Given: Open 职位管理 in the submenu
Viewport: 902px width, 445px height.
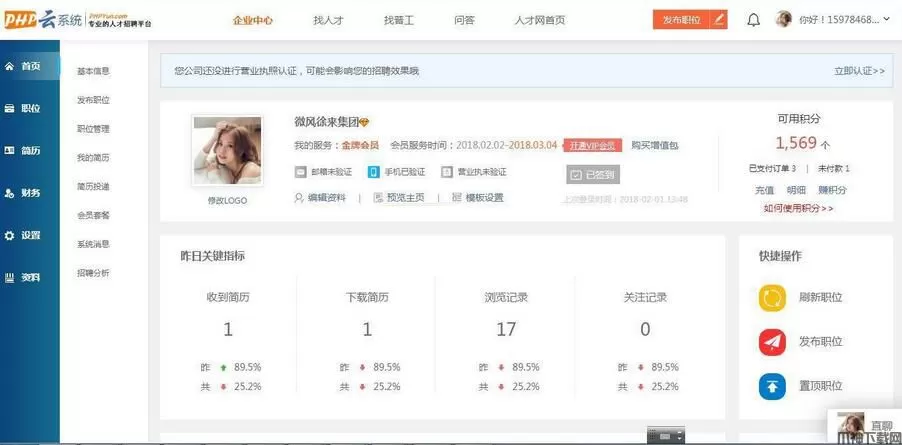Looking at the screenshot, I should (x=93, y=129).
